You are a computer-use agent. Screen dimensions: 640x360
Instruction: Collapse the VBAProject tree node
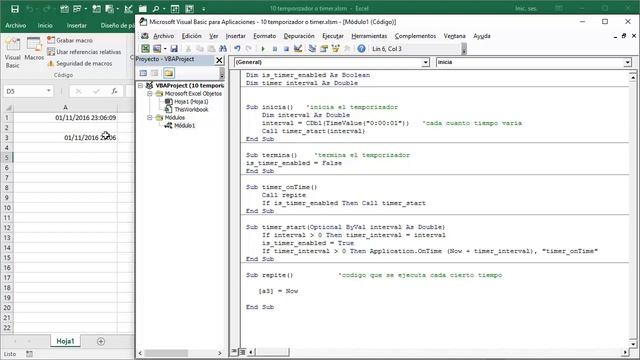coord(140,85)
